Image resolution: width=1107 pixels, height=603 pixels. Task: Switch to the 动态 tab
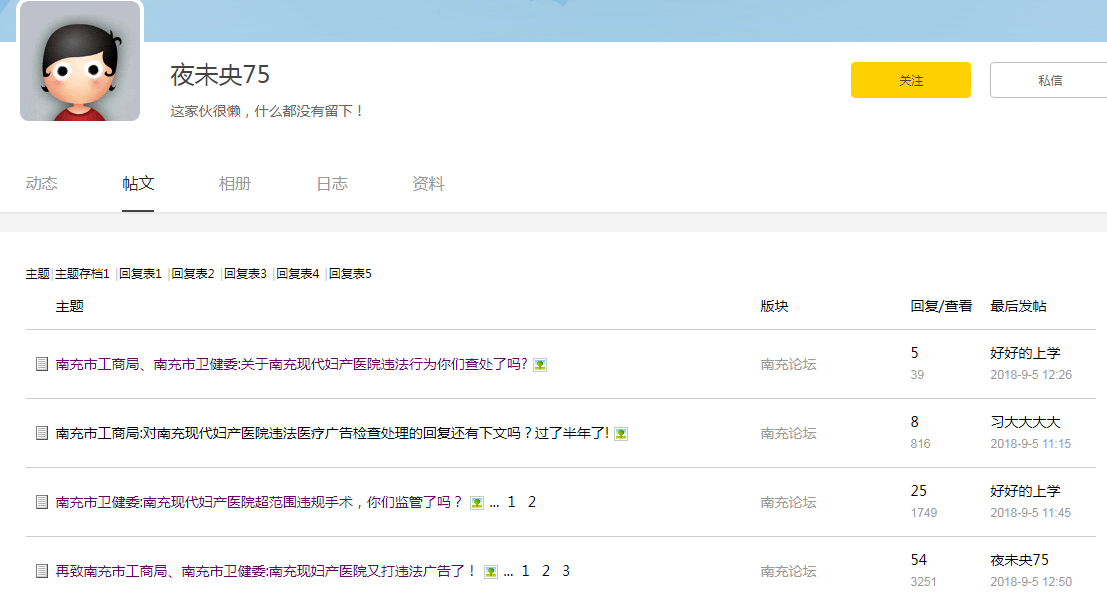tap(42, 184)
